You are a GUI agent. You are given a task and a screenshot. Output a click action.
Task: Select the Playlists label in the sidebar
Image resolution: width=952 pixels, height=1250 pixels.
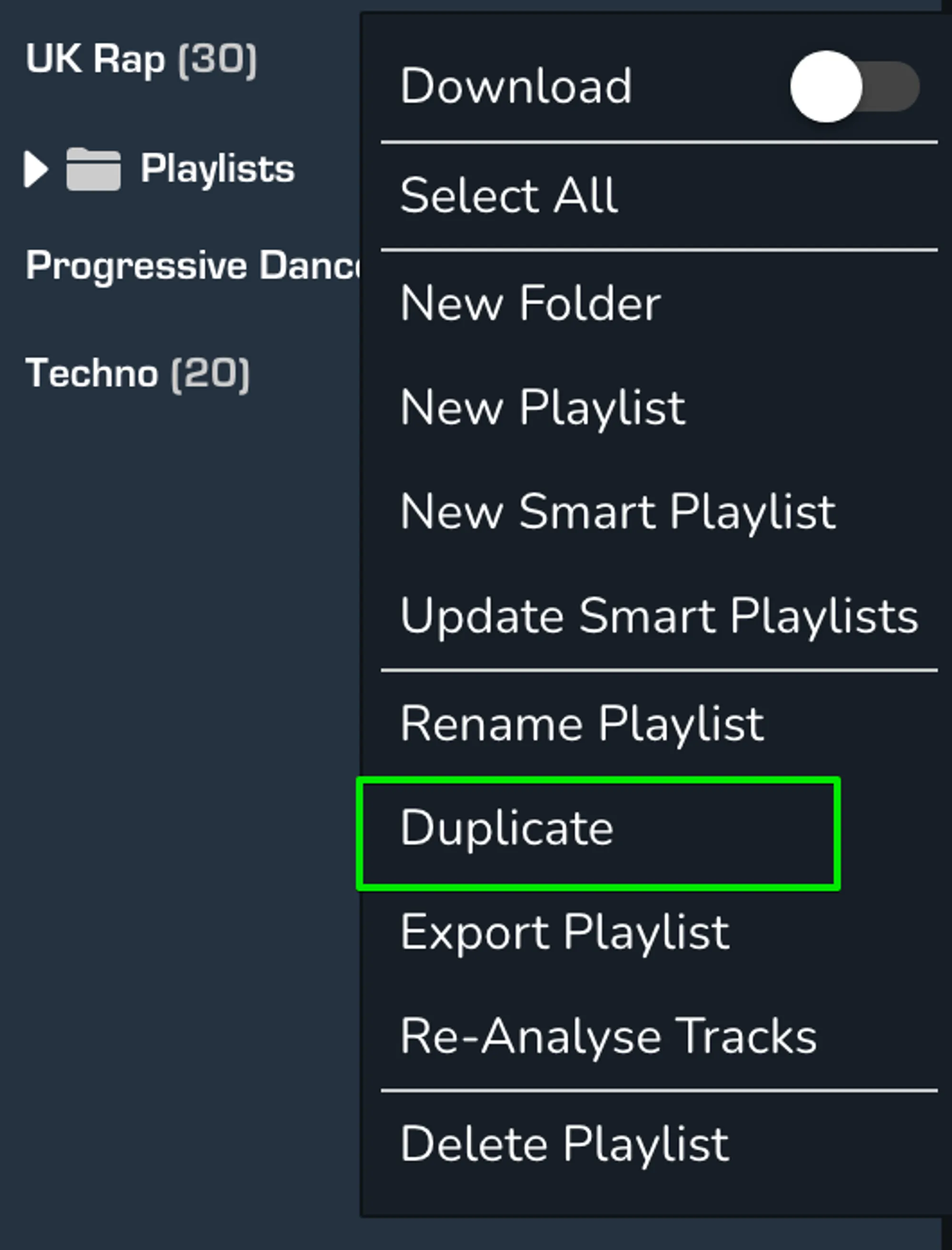pyautogui.click(x=218, y=167)
